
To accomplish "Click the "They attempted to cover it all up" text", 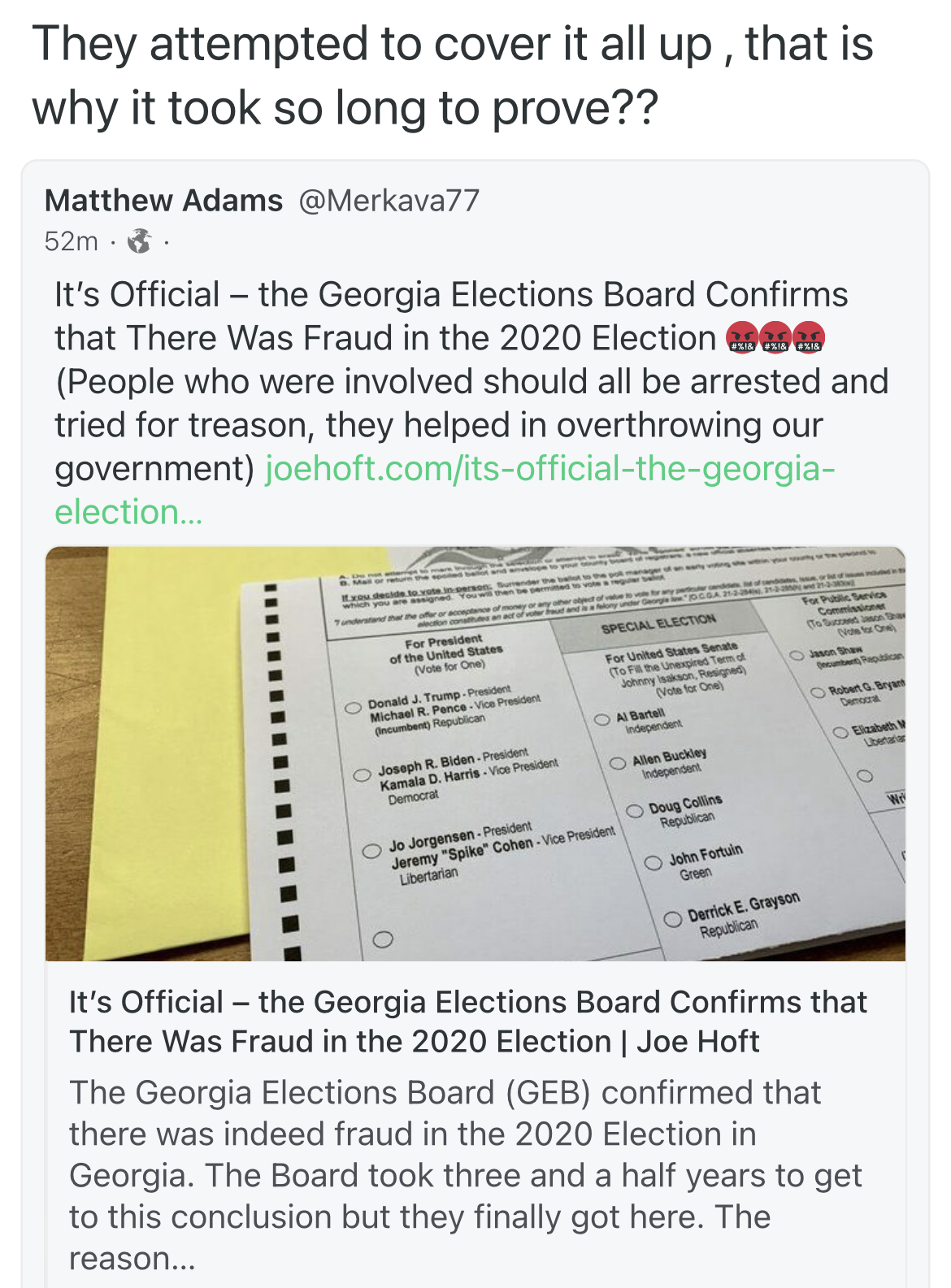I will coord(452,75).
